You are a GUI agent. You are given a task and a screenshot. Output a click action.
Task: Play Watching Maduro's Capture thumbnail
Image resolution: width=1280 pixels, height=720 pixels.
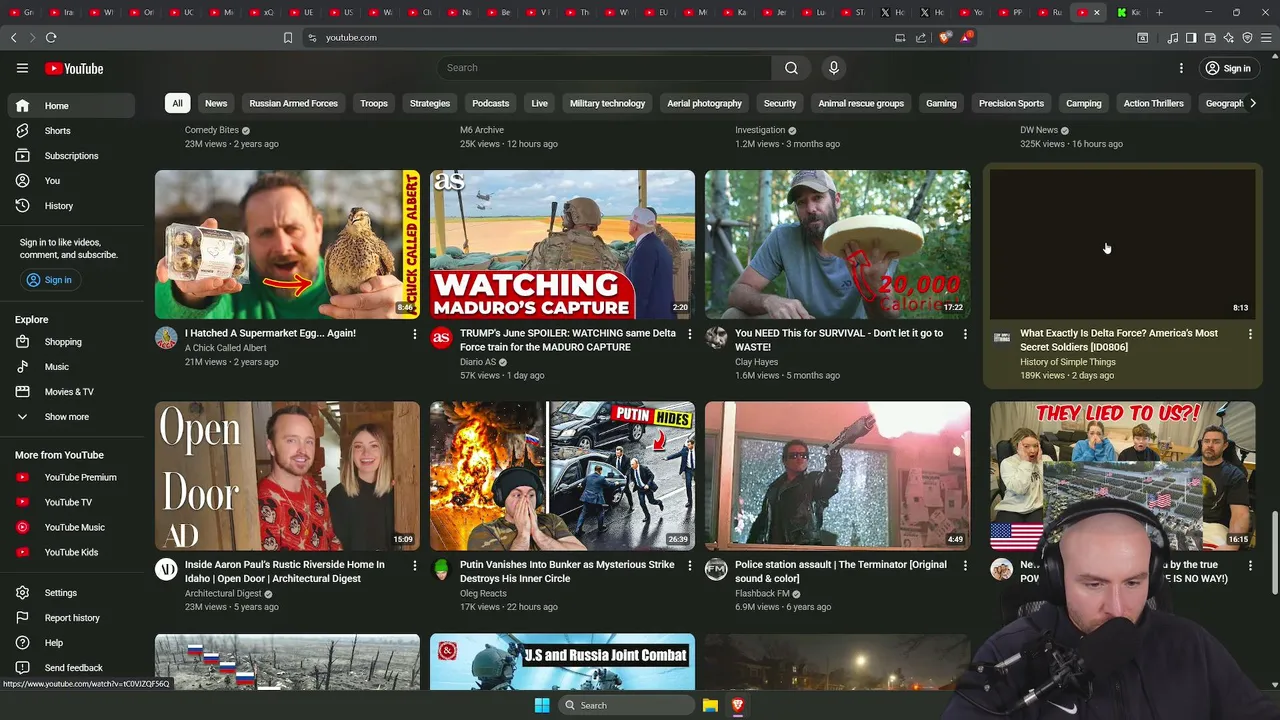[562, 244]
